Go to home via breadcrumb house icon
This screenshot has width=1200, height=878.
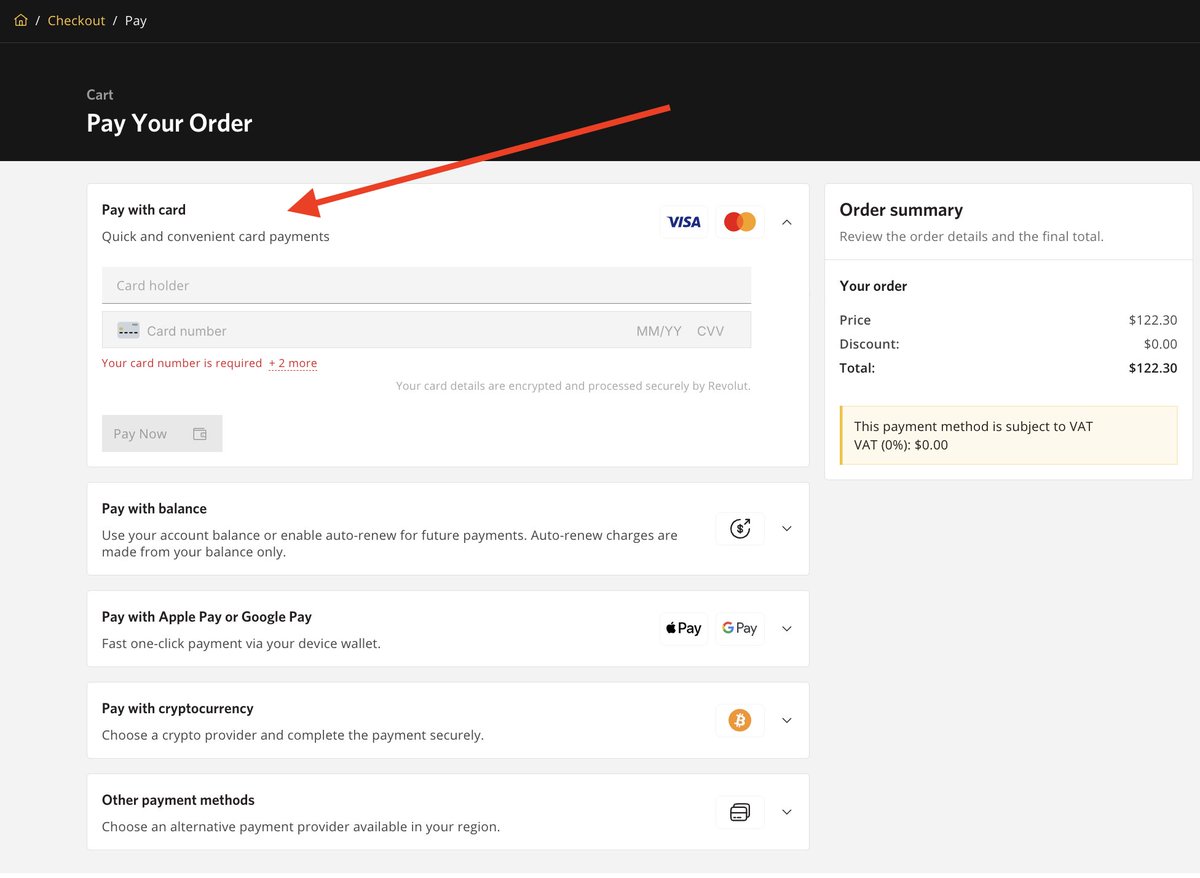(x=21, y=20)
